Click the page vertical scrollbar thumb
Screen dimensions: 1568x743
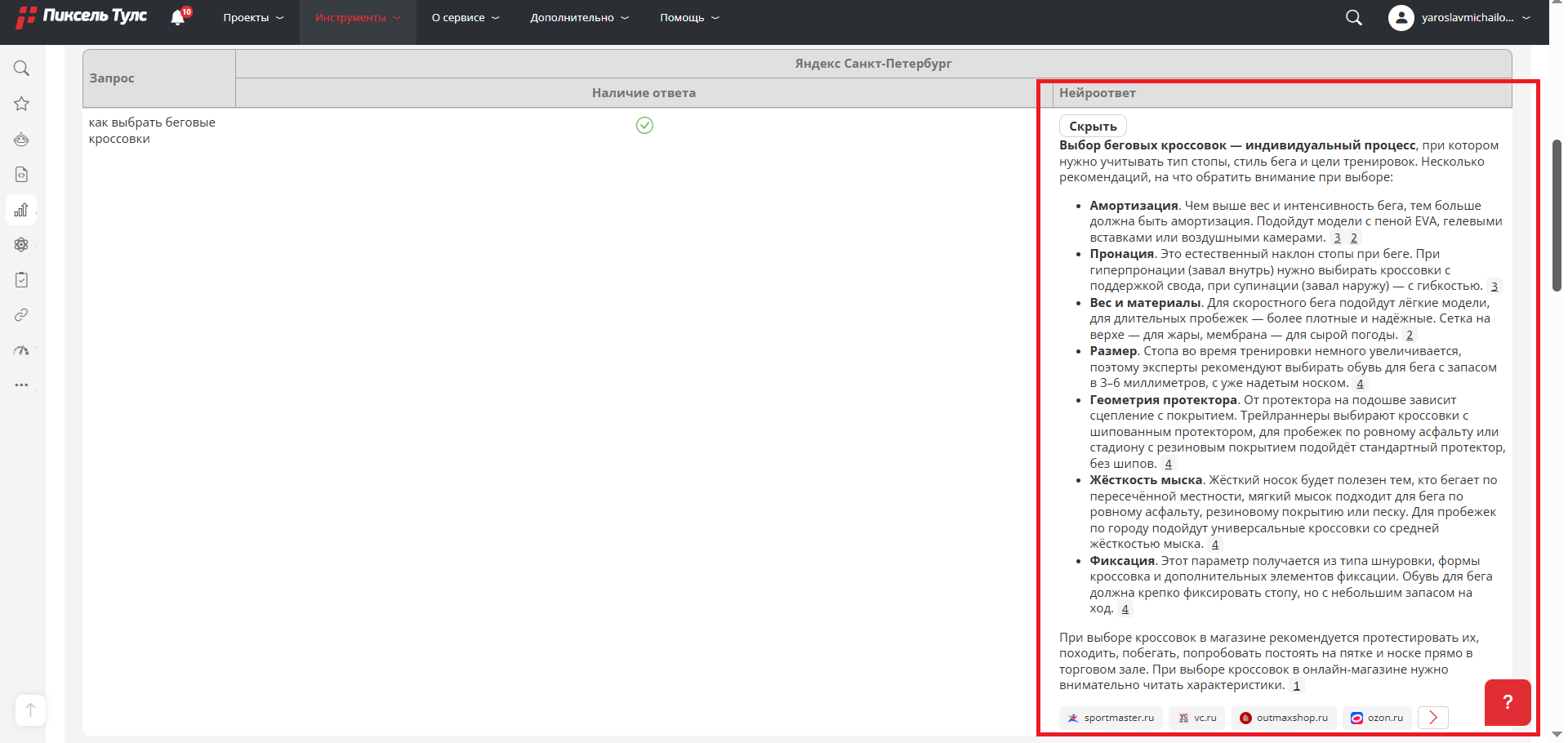point(1557,215)
